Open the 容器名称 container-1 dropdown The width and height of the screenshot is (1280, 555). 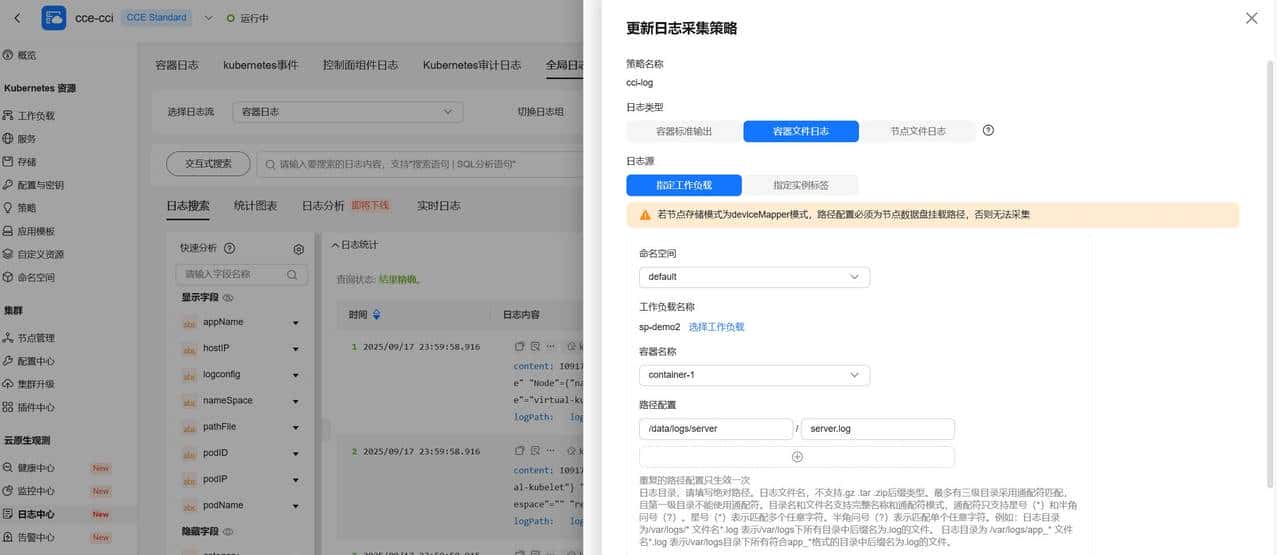click(754, 375)
